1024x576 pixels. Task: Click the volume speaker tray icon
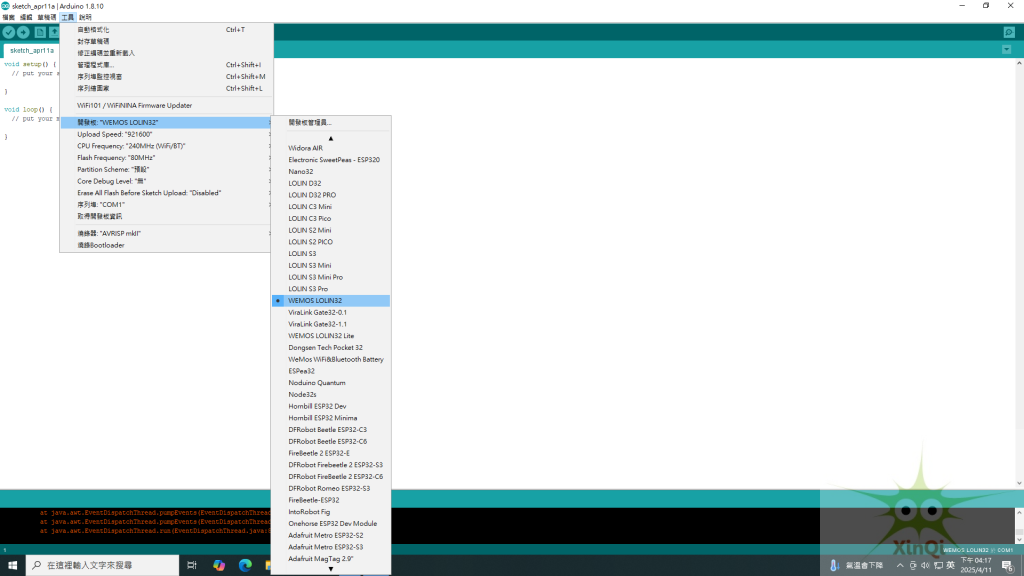(x=925, y=566)
